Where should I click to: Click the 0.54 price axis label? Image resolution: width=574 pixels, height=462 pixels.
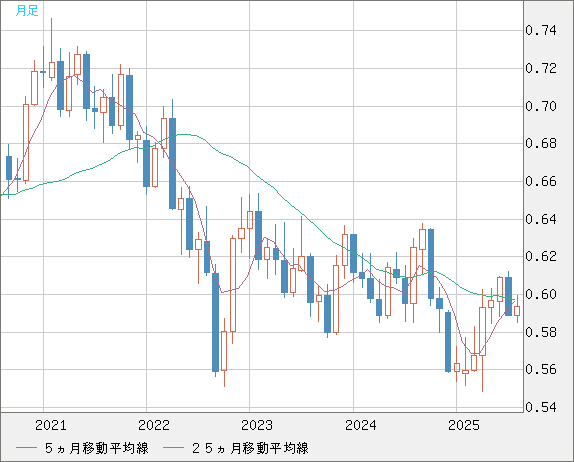point(541,407)
